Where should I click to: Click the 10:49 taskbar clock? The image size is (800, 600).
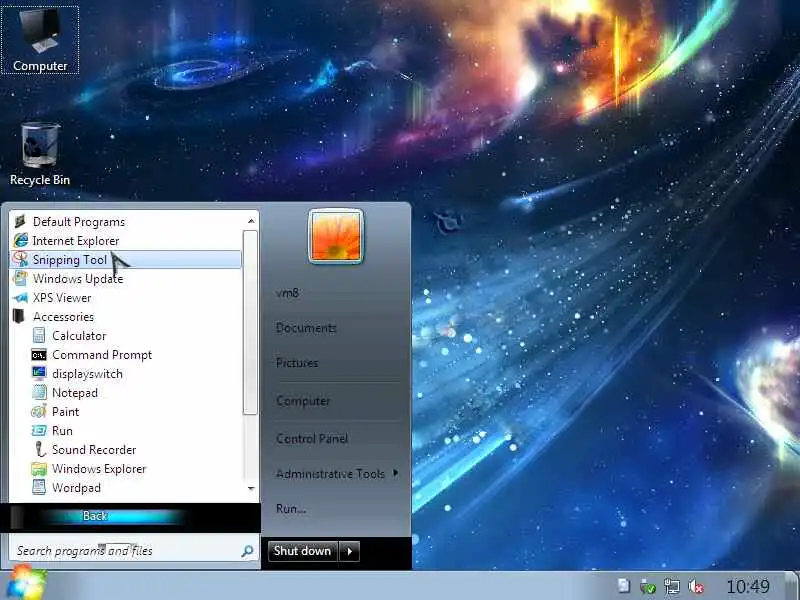[747, 586]
